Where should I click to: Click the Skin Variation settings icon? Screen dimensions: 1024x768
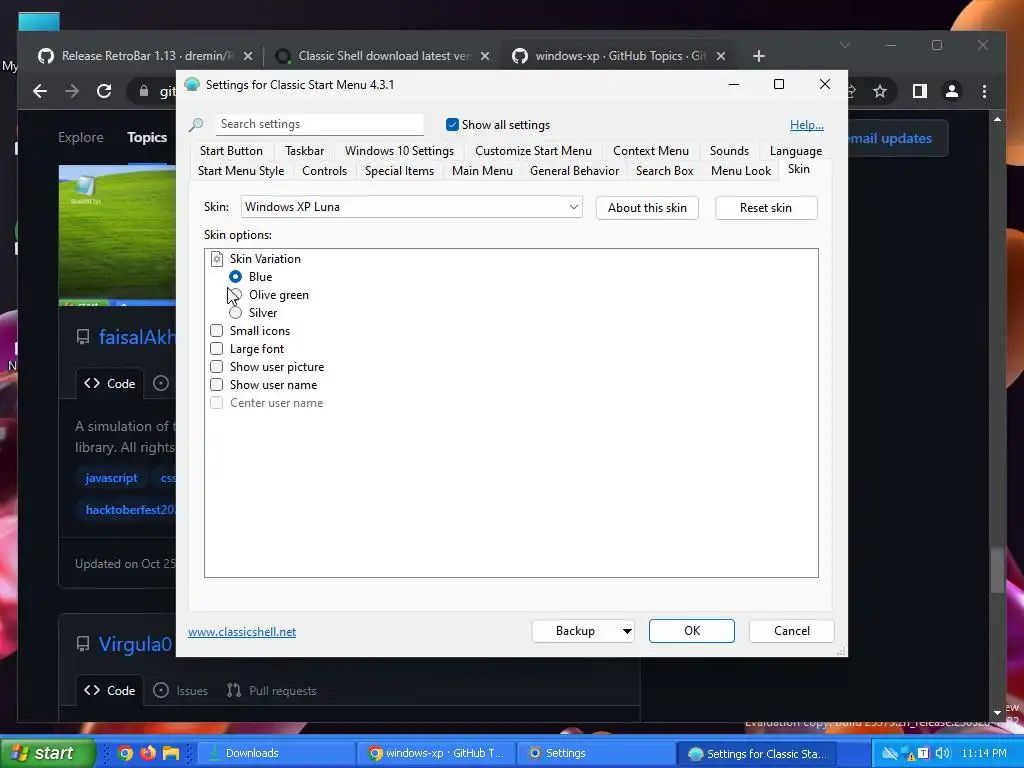[x=216, y=259]
